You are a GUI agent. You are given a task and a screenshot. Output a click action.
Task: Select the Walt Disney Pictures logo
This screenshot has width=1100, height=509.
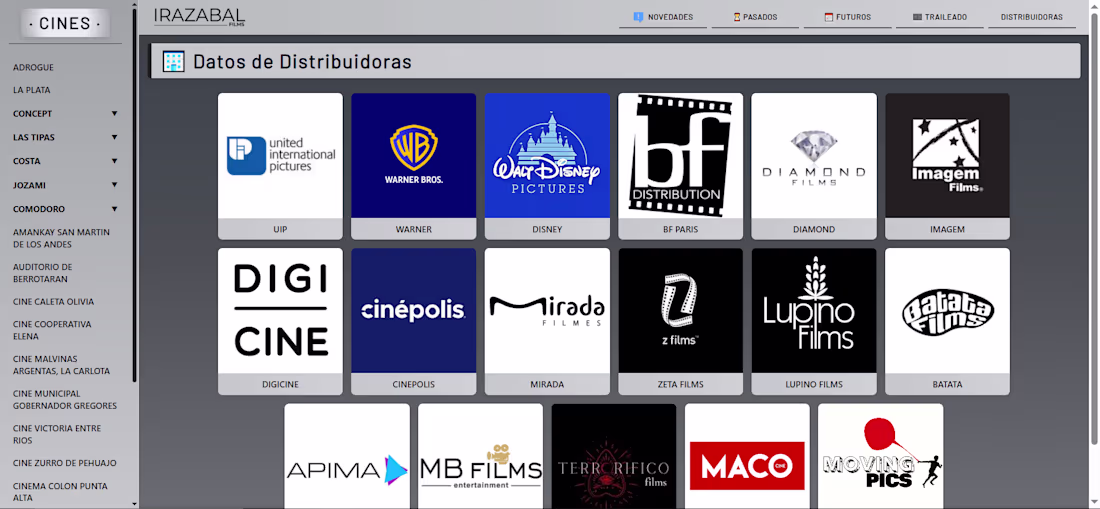(547, 156)
